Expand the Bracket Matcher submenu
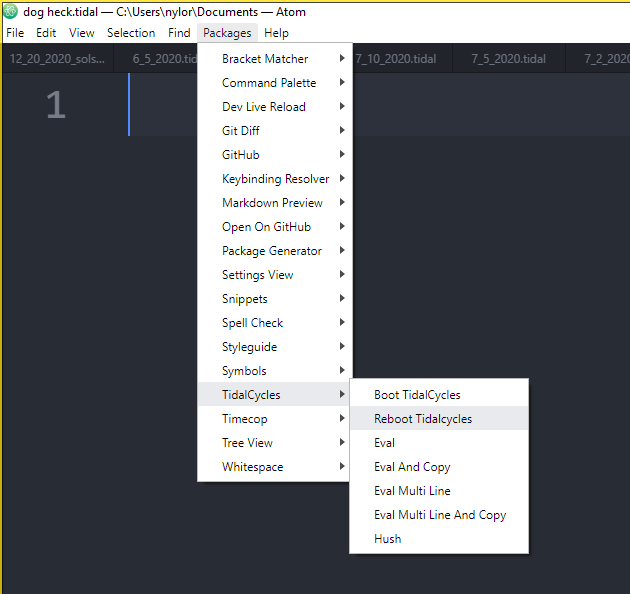Screen dimensions: 630x594 pyautogui.click(x=275, y=59)
